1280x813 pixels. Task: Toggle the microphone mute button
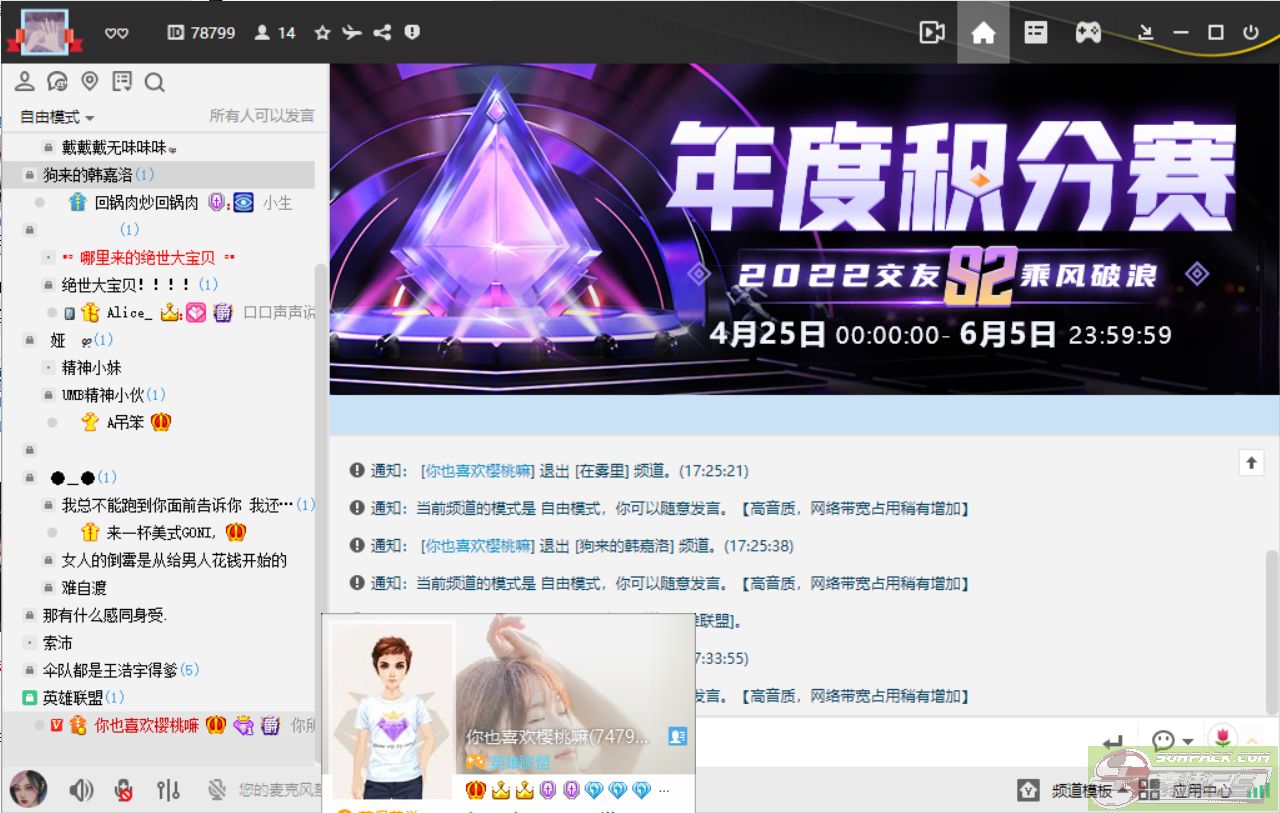pos(124,791)
